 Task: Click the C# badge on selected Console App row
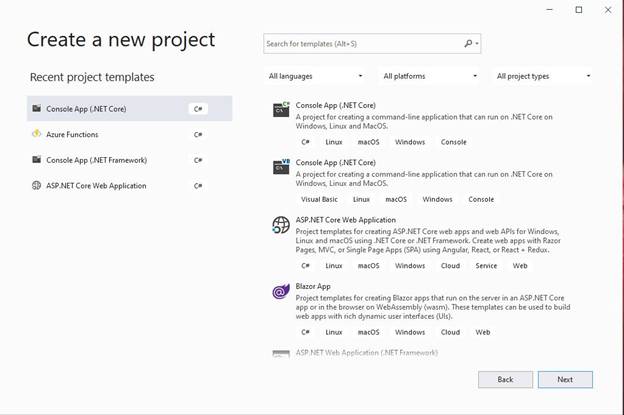[x=198, y=109]
